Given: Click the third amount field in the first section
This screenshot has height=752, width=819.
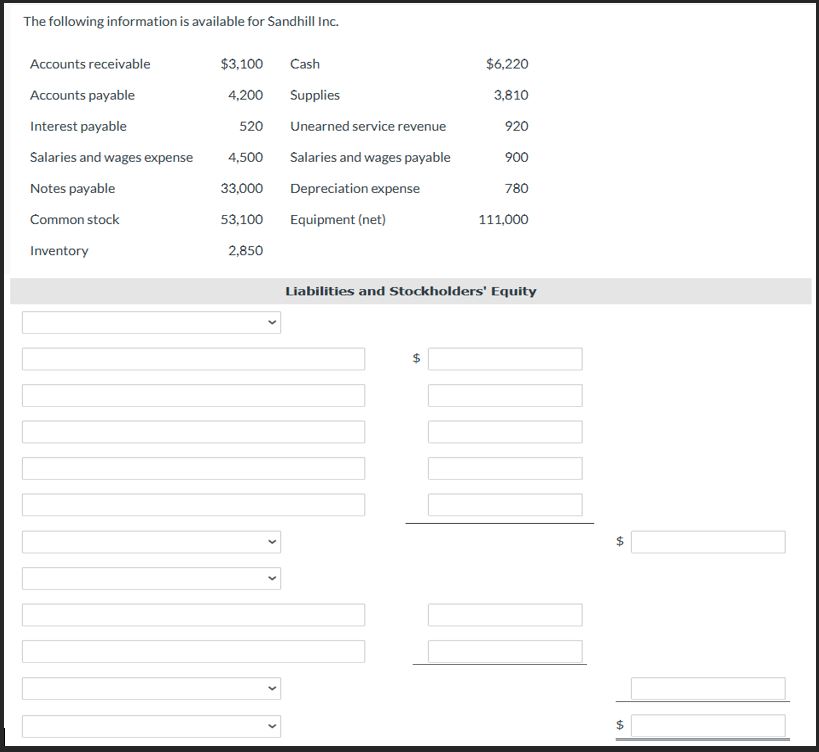Looking at the screenshot, I should click(505, 432).
